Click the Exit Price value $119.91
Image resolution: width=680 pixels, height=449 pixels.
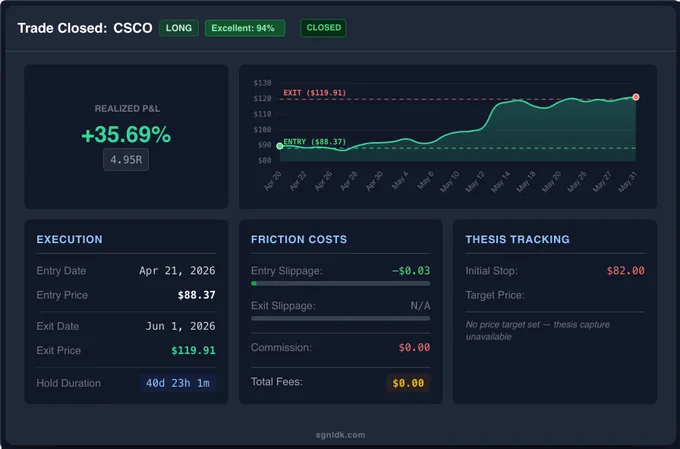(x=193, y=351)
